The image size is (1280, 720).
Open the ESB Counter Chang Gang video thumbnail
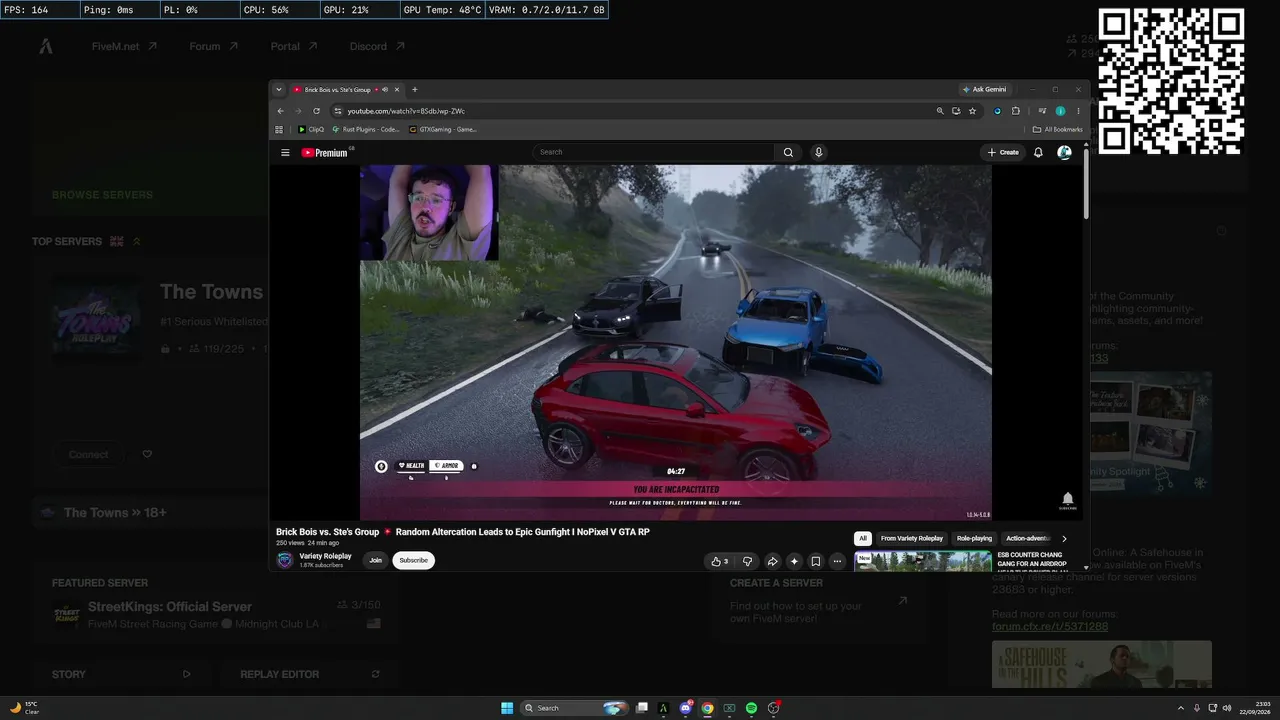[923, 562]
